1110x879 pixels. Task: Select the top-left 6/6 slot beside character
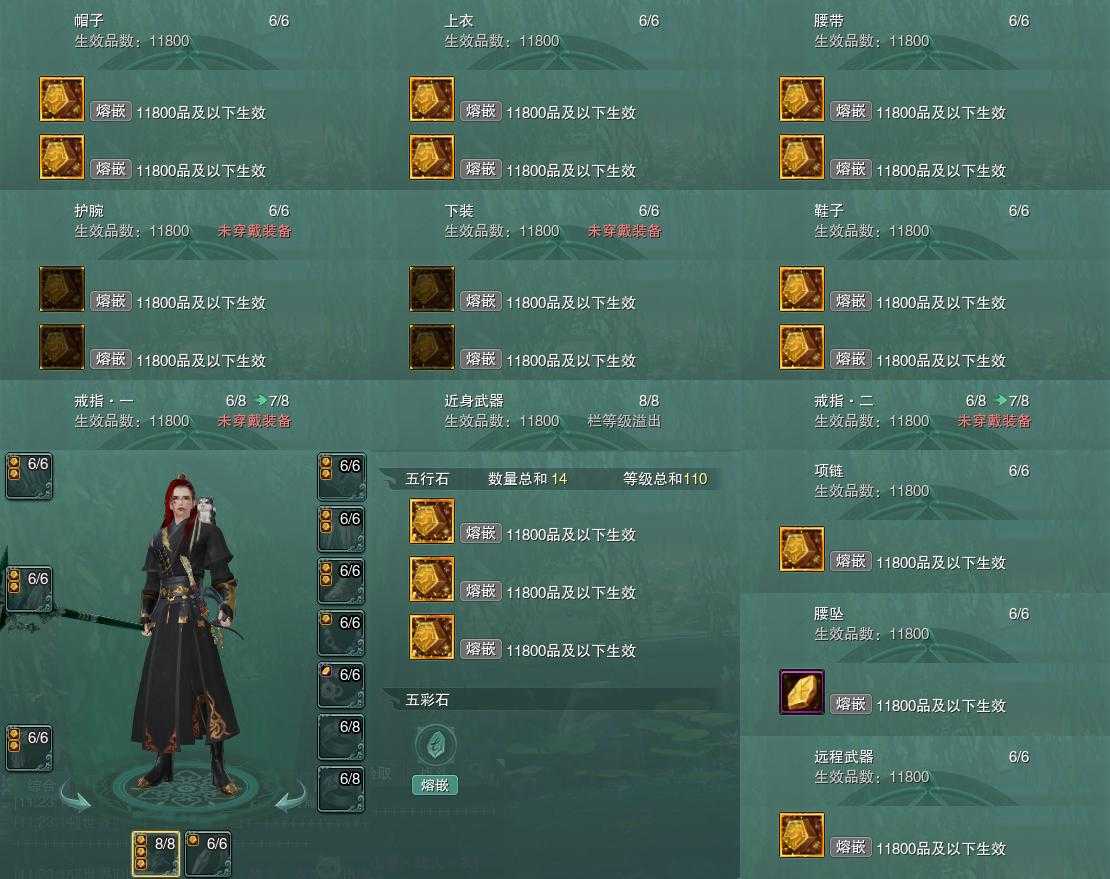coord(29,477)
